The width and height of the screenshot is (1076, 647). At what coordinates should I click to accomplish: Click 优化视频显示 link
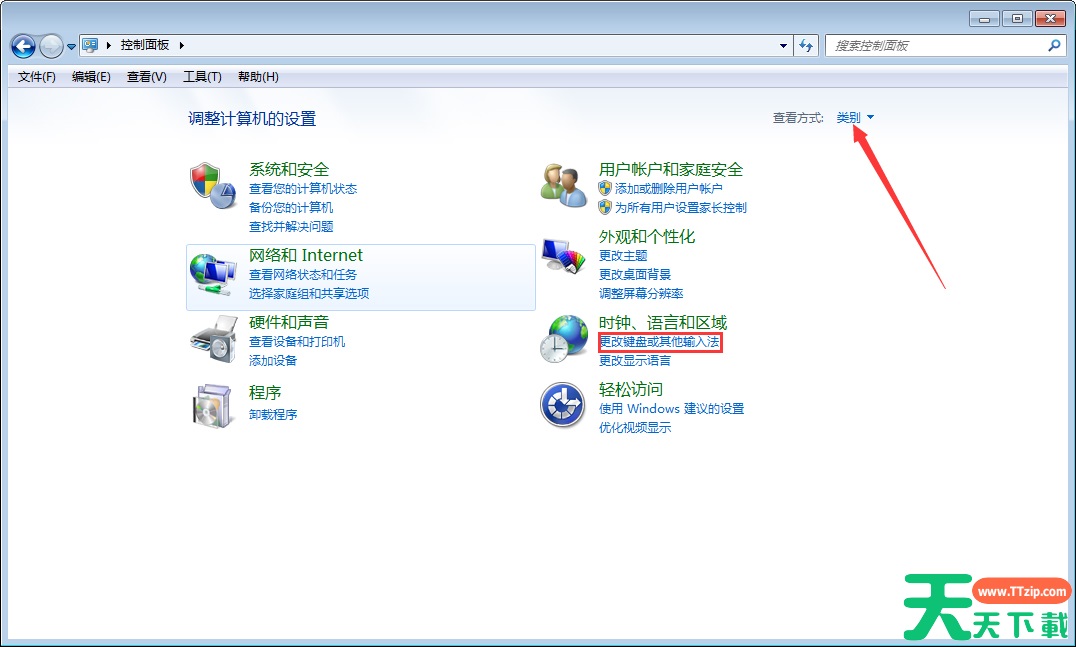click(x=635, y=428)
